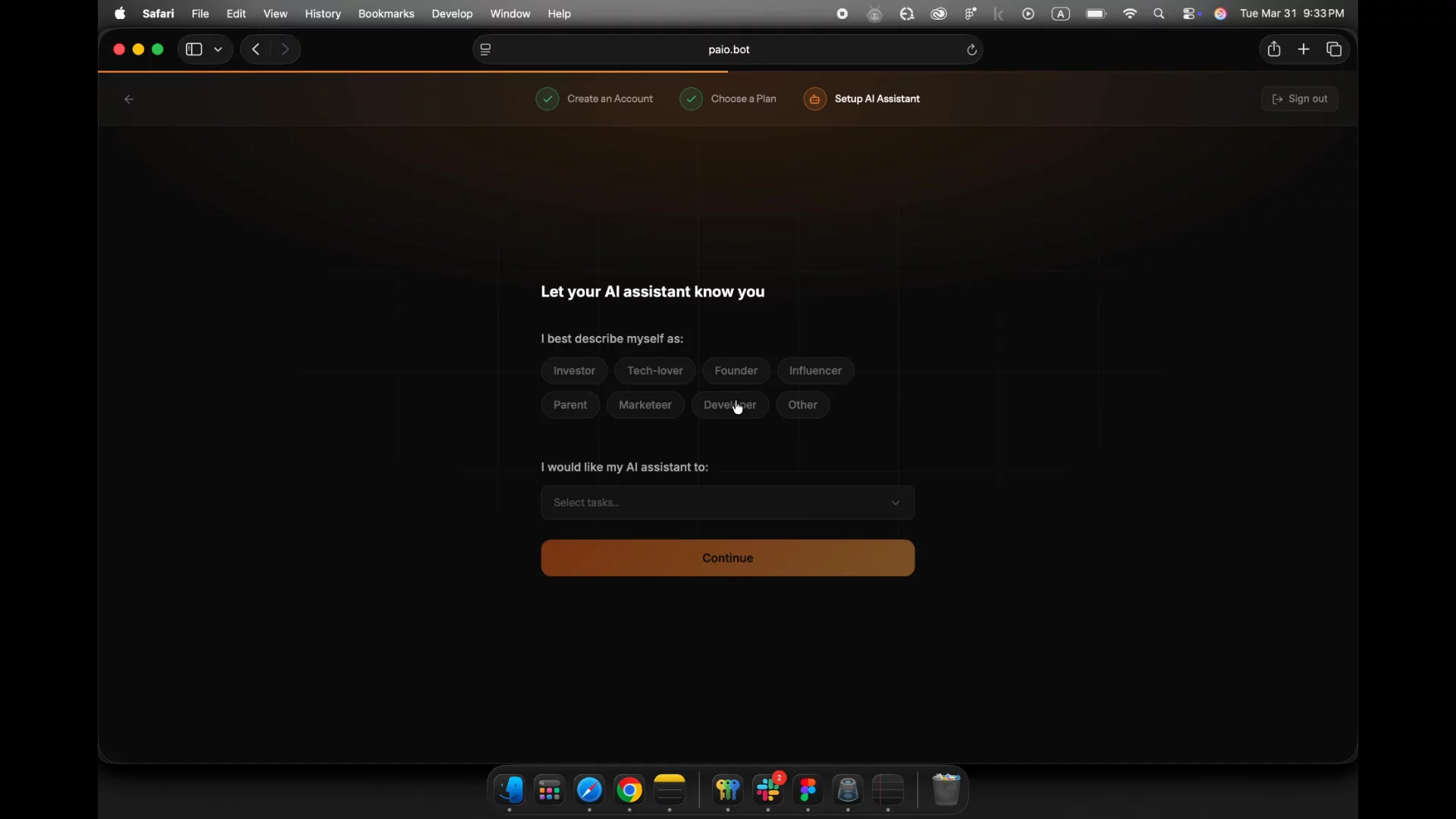This screenshot has width=1456, height=819.
Task: Open the dark ruled-page app in Dock
Action: pyautogui.click(x=889, y=791)
